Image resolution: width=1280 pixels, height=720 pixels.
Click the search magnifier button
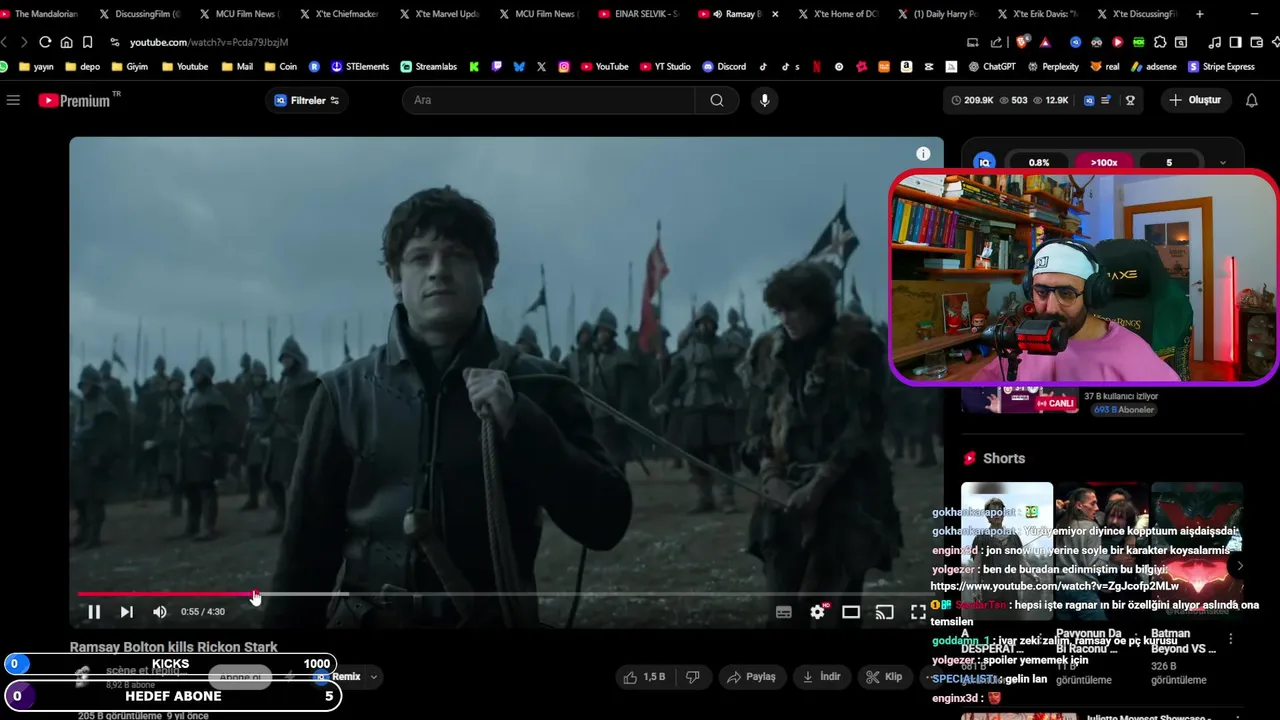pos(717,100)
